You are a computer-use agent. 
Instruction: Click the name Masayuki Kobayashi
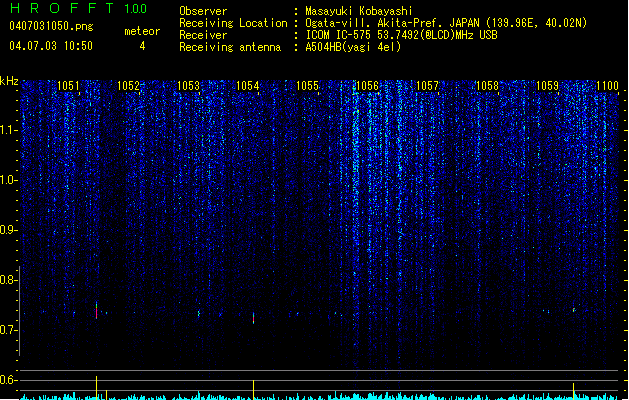359,11
